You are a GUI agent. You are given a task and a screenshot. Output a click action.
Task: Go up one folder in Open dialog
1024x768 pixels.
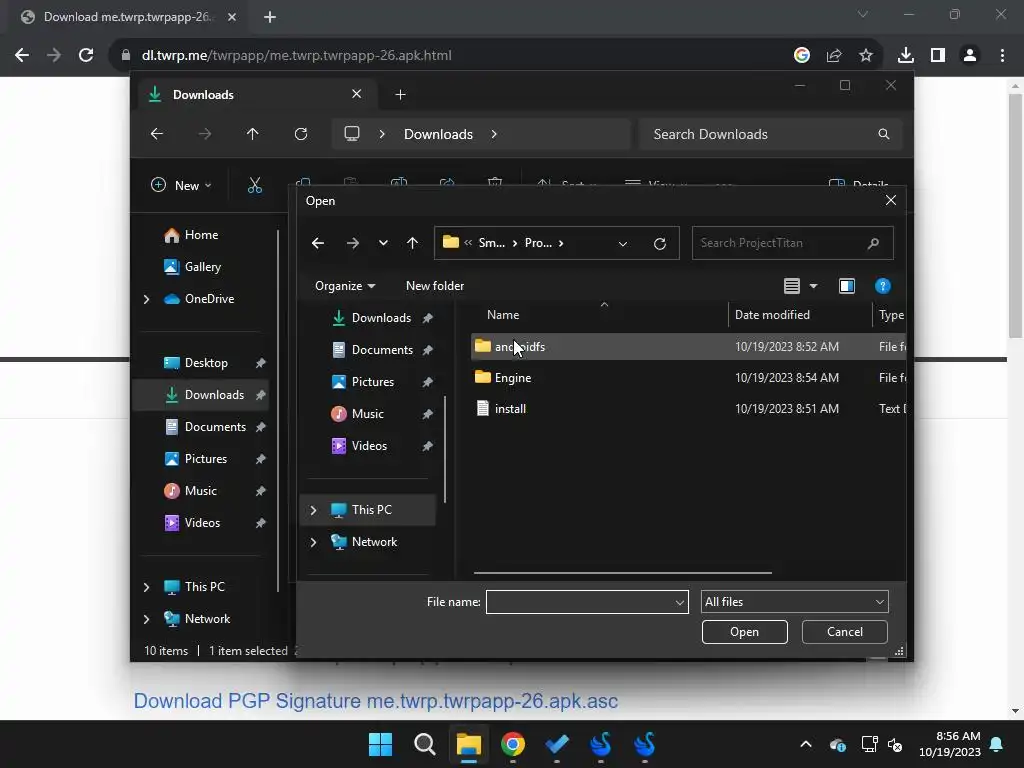pos(412,243)
